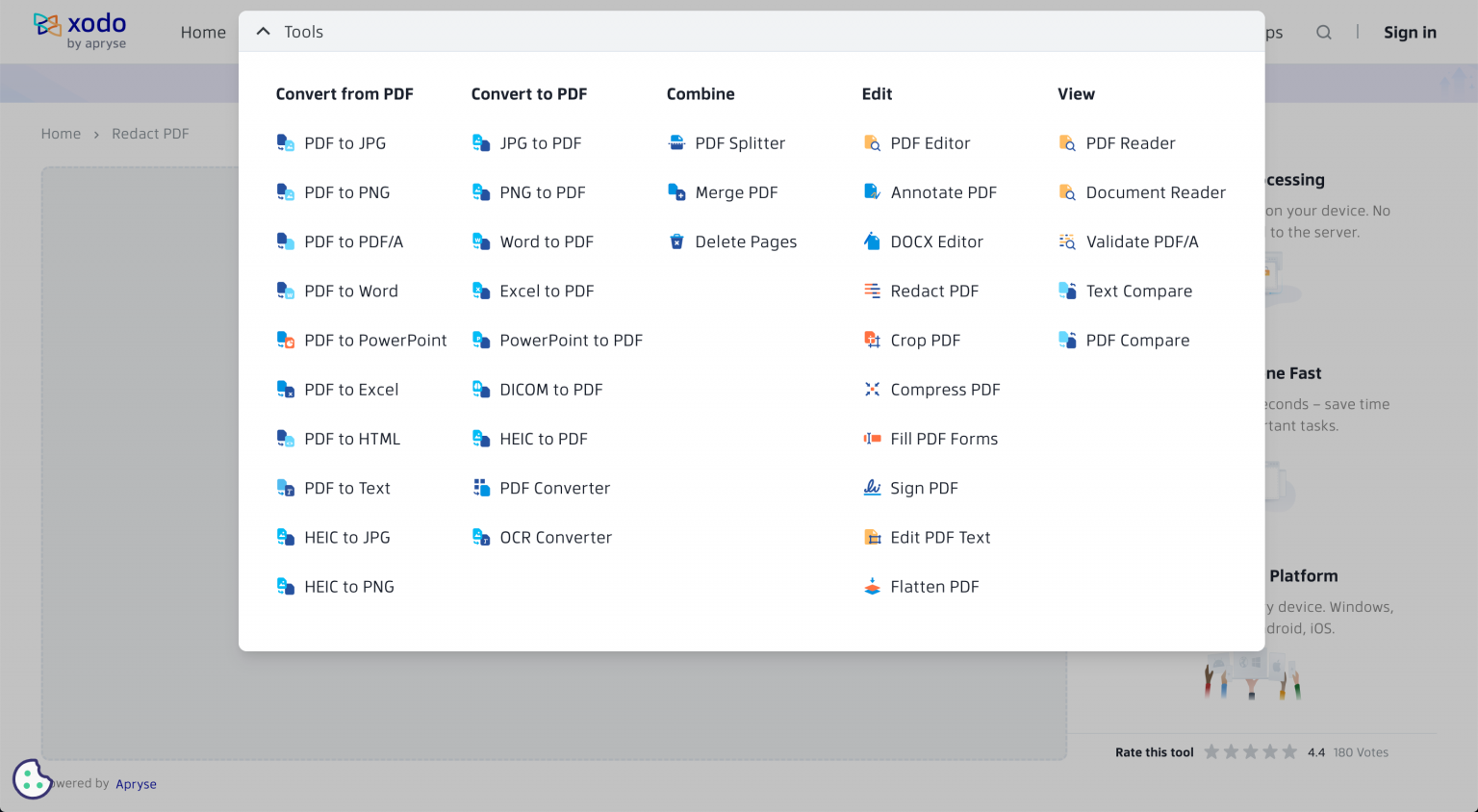Click the Compress PDF icon

coord(872,390)
